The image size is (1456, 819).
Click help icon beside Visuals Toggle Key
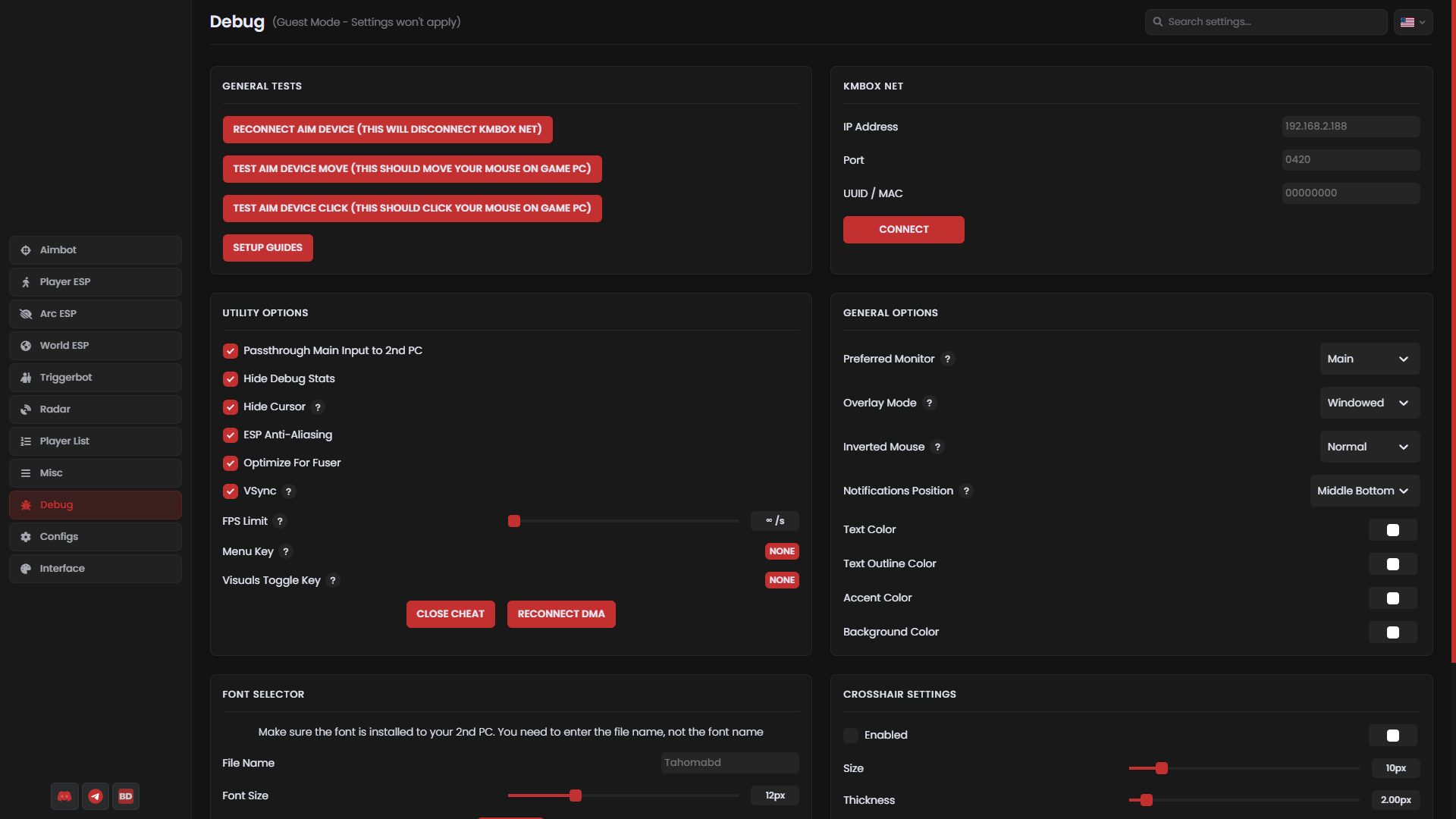(332, 580)
